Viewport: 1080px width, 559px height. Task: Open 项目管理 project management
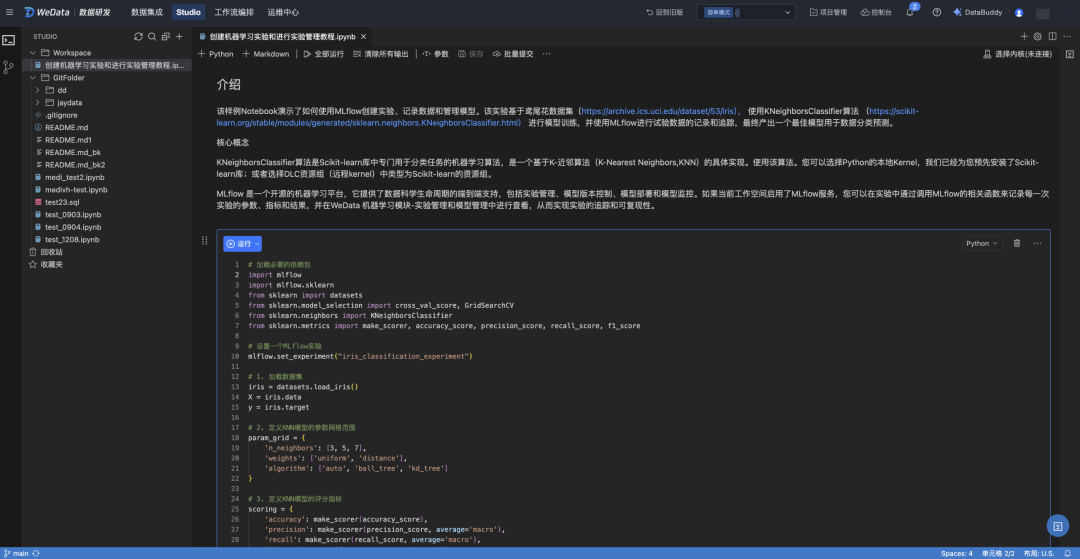click(x=829, y=12)
